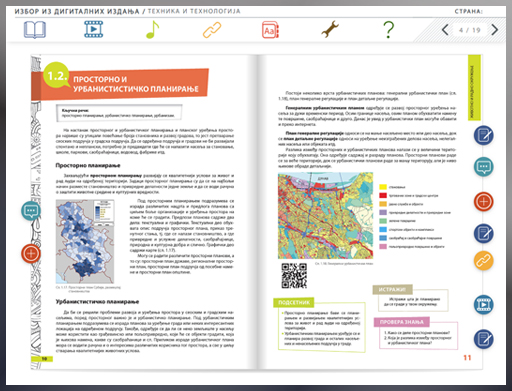
Task: Play the blue video circle on right margin
Action: 484,305
